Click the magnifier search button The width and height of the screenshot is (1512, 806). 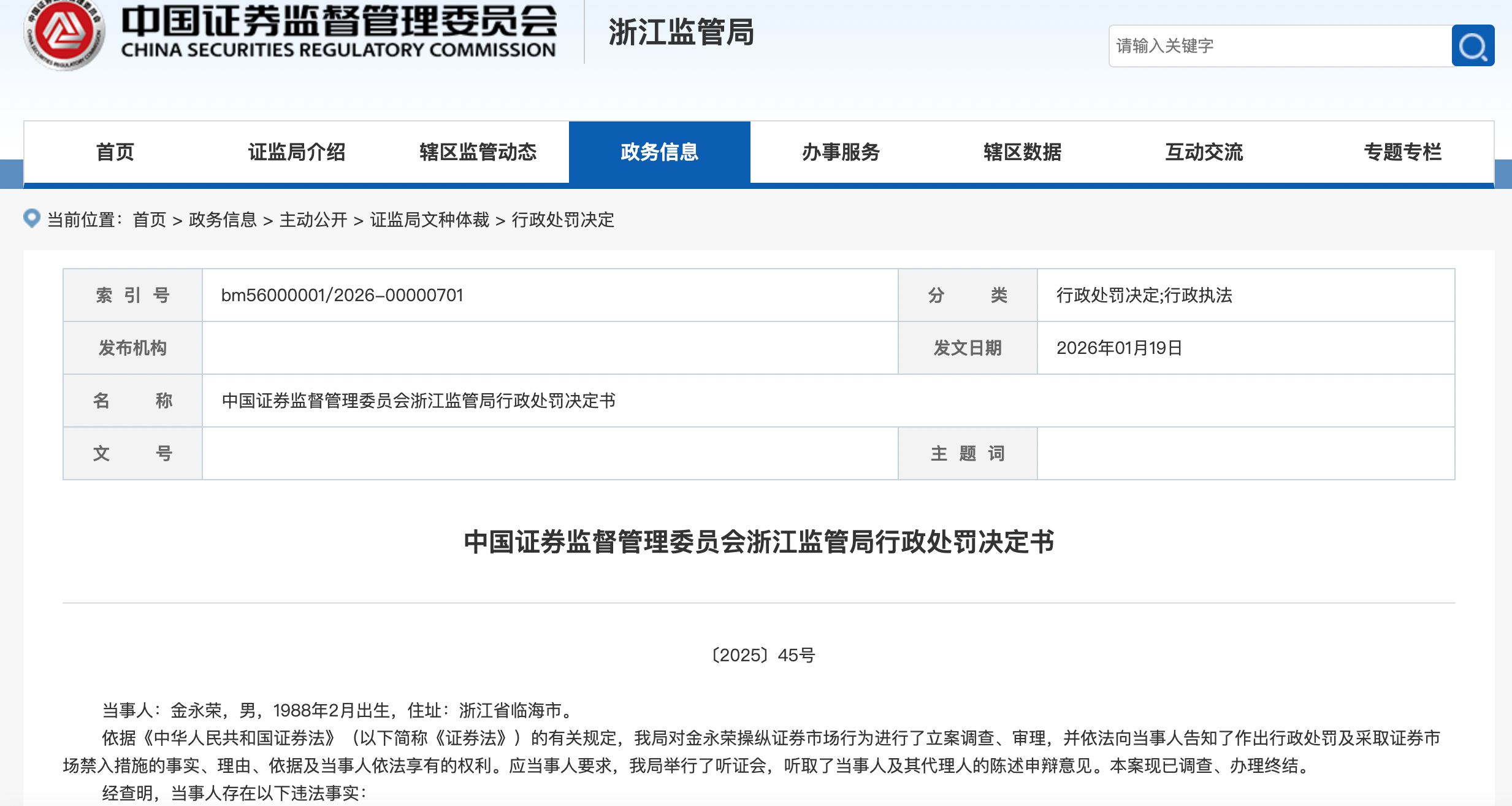click(1472, 46)
